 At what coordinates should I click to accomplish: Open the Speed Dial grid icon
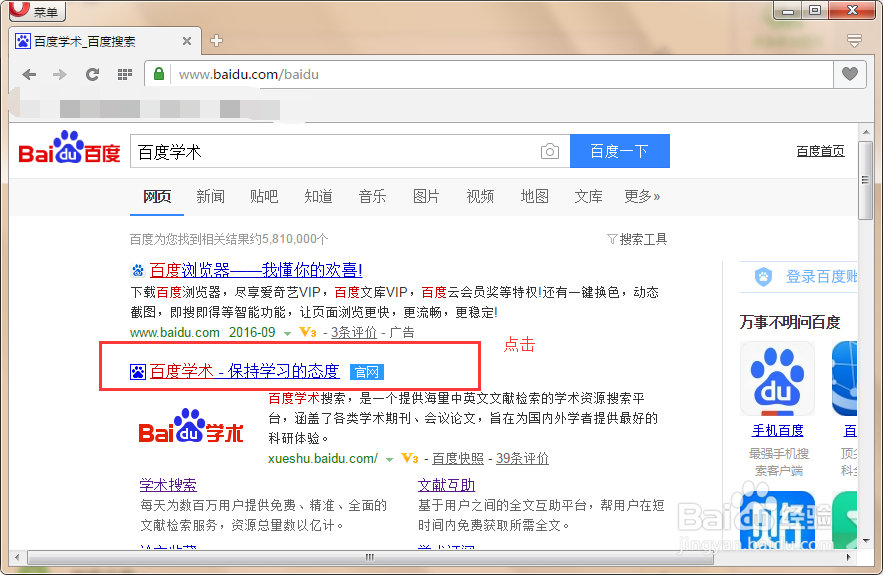124,74
